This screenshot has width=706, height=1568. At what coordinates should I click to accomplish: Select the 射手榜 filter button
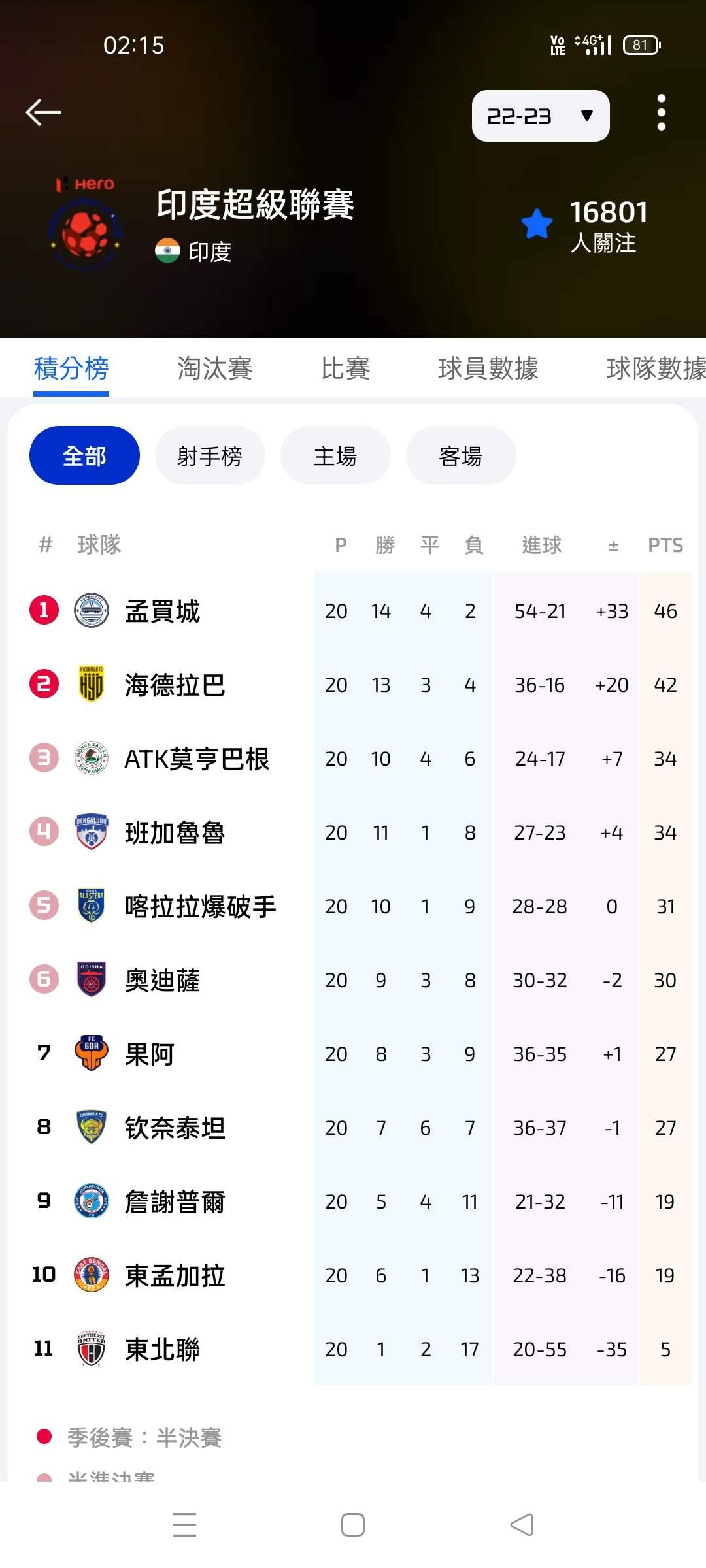[x=210, y=455]
